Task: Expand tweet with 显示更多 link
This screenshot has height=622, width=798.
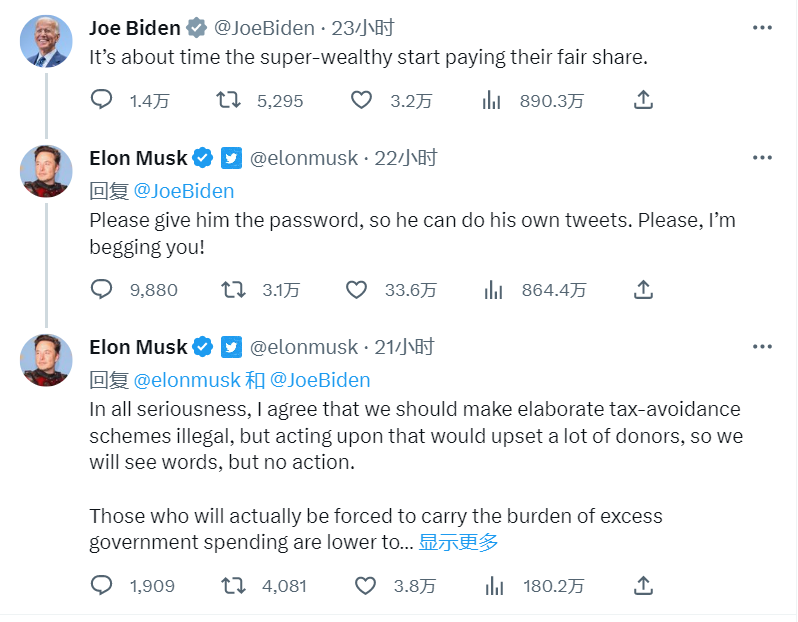Action: coord(458,543)
